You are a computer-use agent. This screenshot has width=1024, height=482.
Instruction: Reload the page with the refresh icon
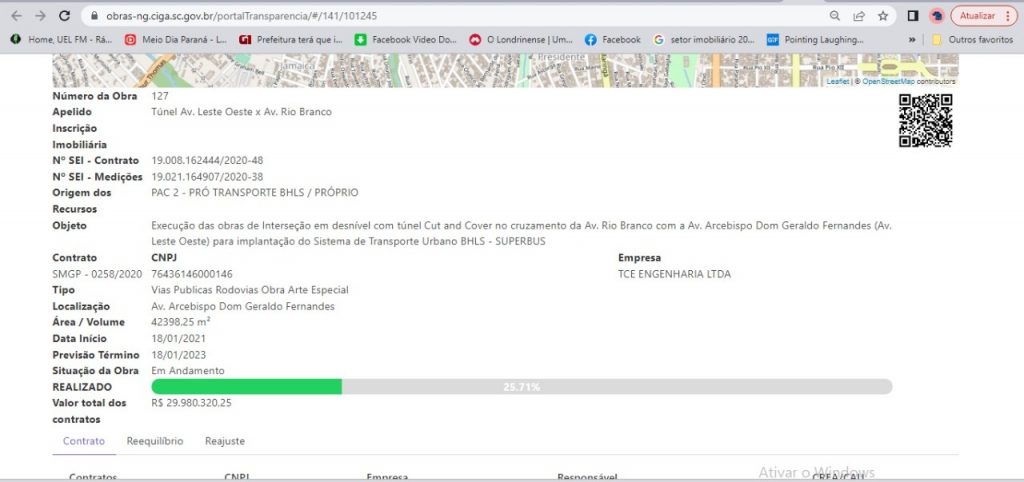click(64, 16)
